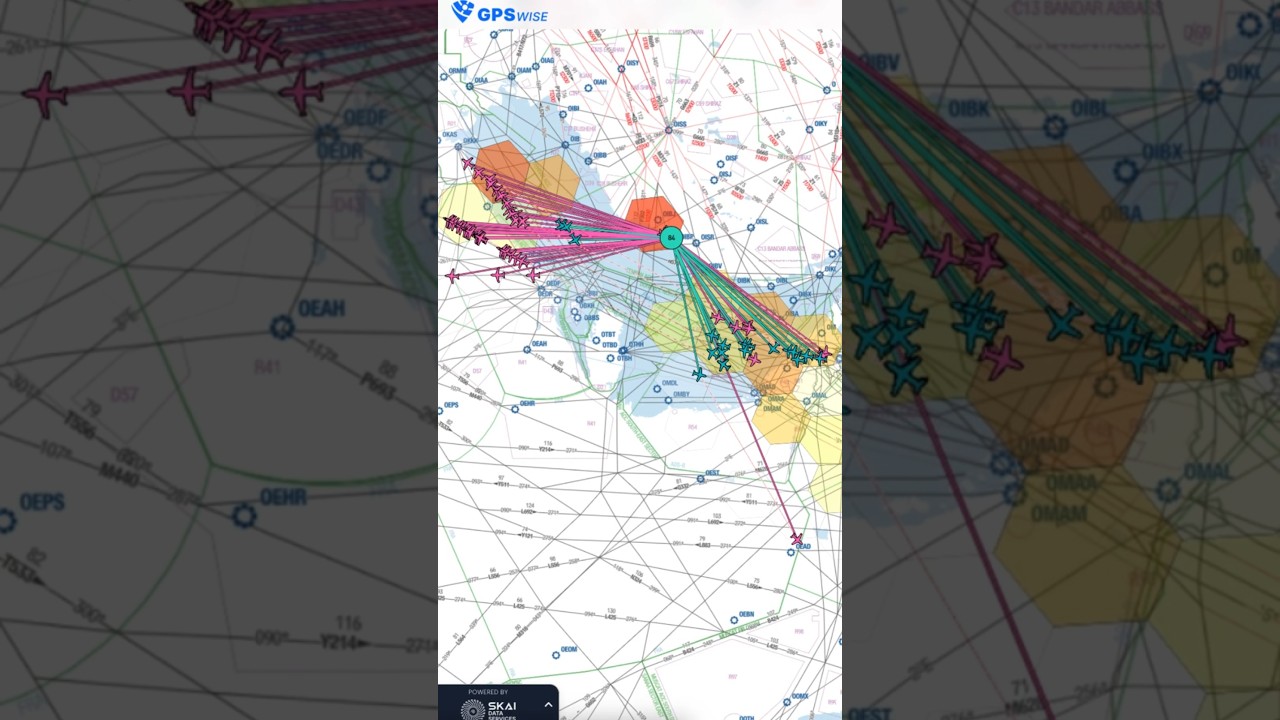1280x720 pixels.
Task: Click the N324 airway label
Action: [636, 579]
